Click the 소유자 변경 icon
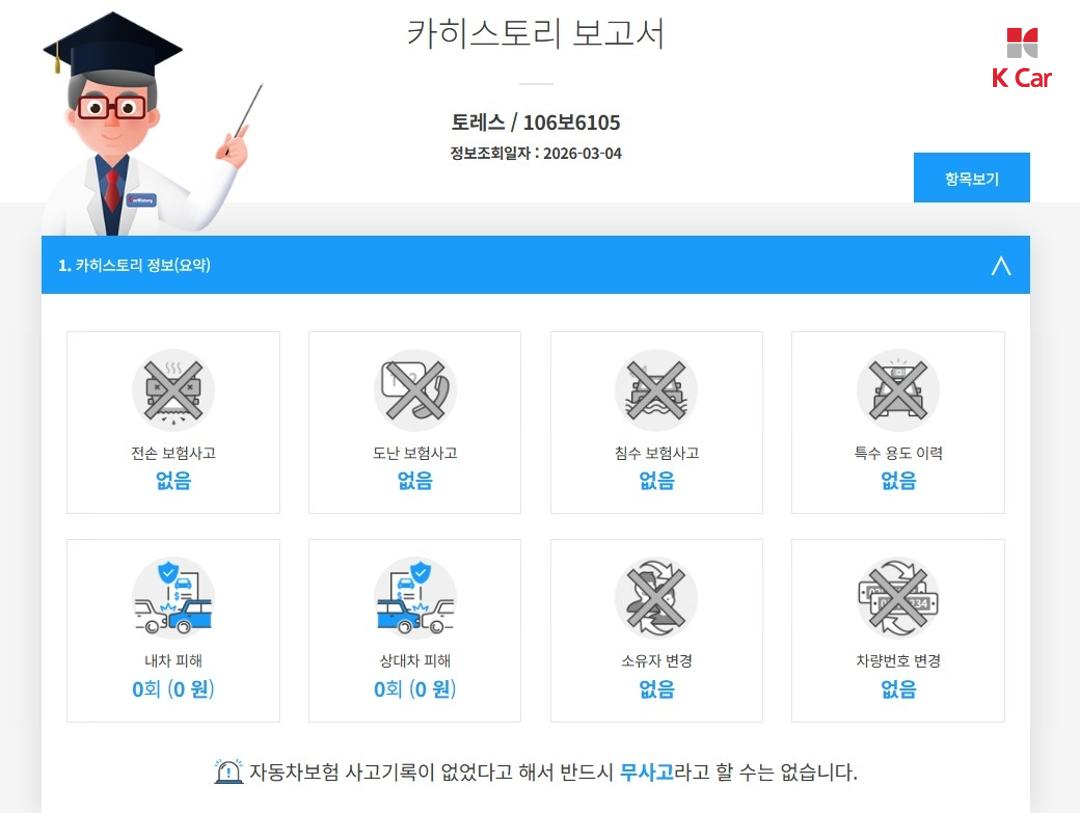Viewport: 1080px width, 813px height. (x=656, y=598)
